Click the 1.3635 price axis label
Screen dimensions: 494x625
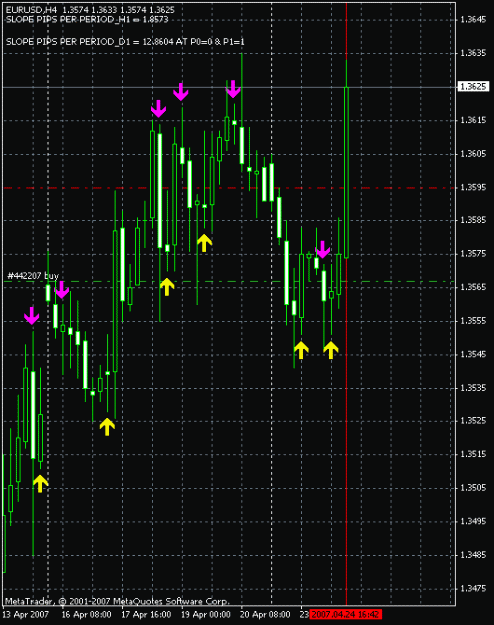[x=473, y=53]
